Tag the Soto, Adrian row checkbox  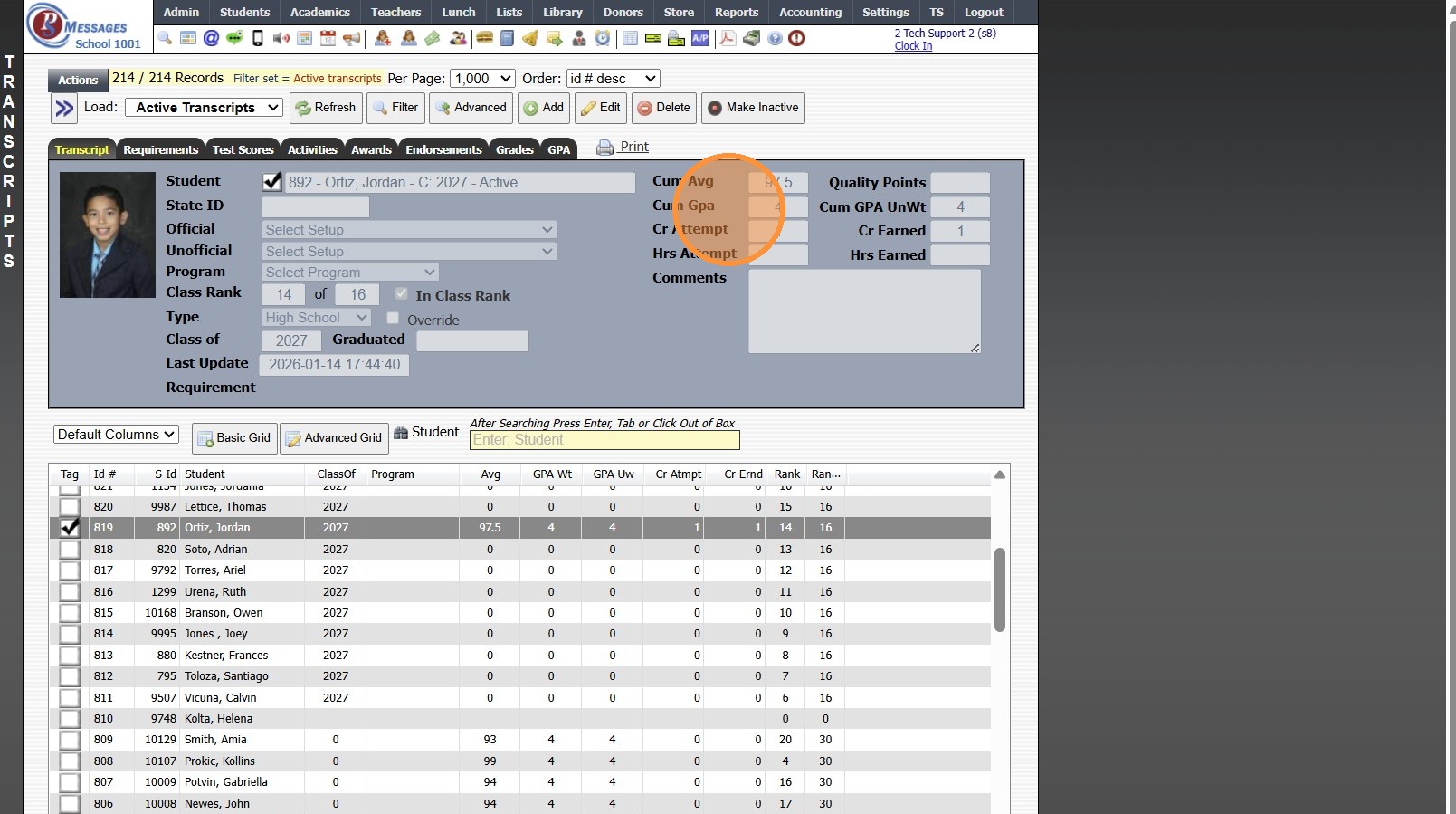(x=69, y=550)
